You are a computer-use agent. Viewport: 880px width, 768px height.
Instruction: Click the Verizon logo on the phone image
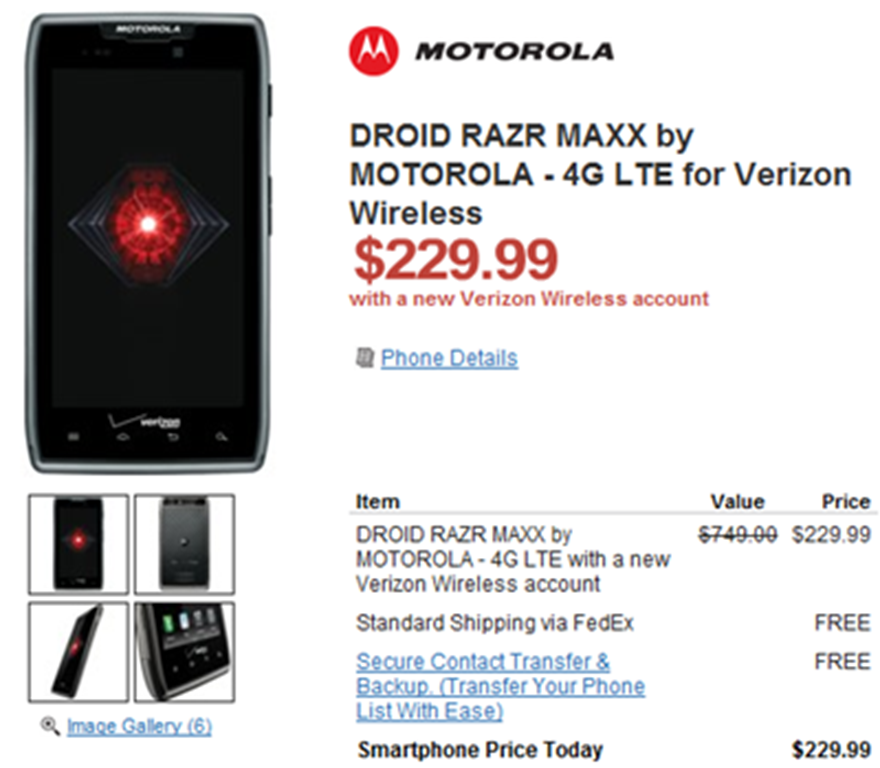pos(148,421)
